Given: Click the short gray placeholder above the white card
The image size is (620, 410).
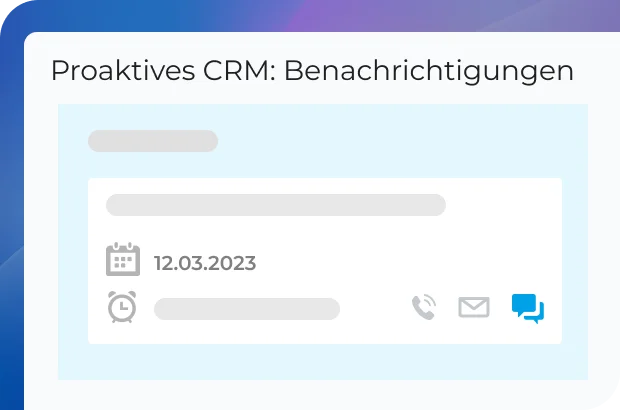Looking at the screenshot, I should pyautogui.click(x=152, y=141).
